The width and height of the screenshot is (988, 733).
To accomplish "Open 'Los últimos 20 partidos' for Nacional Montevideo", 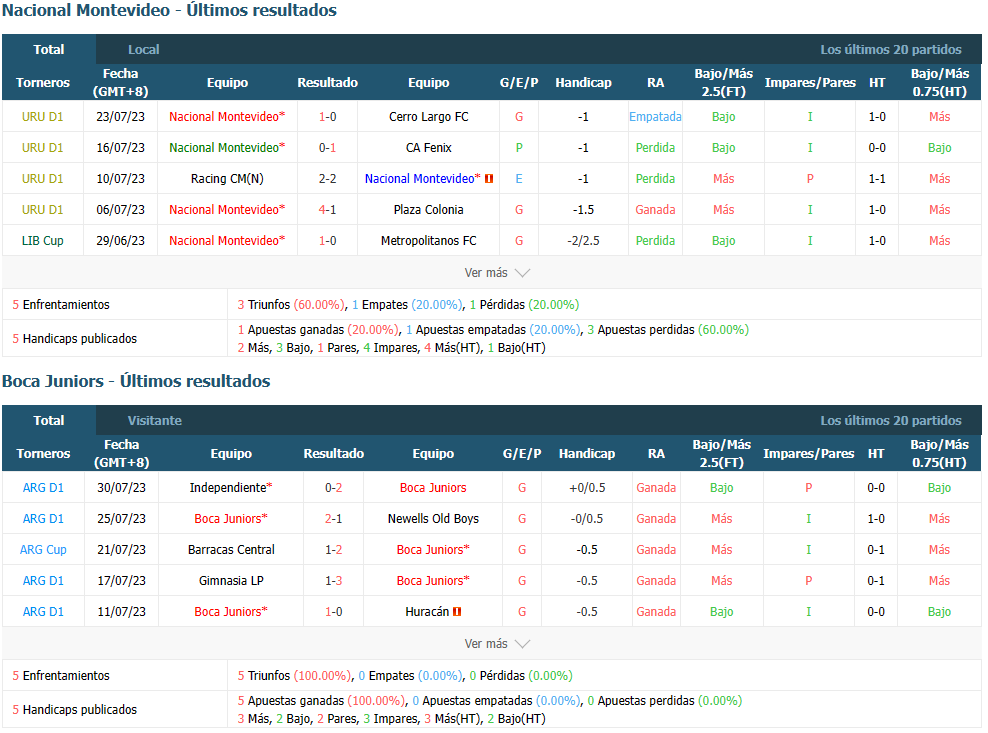I will click(890, 49).
